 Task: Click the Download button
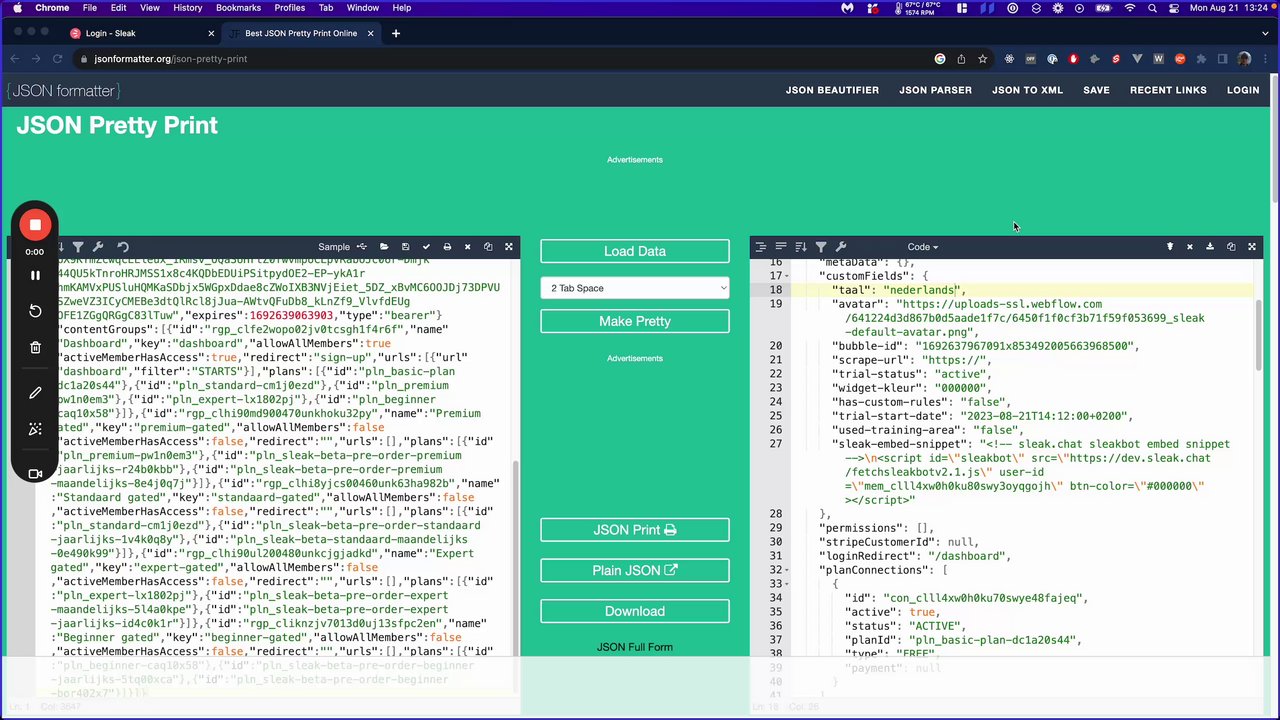(635, 611)
